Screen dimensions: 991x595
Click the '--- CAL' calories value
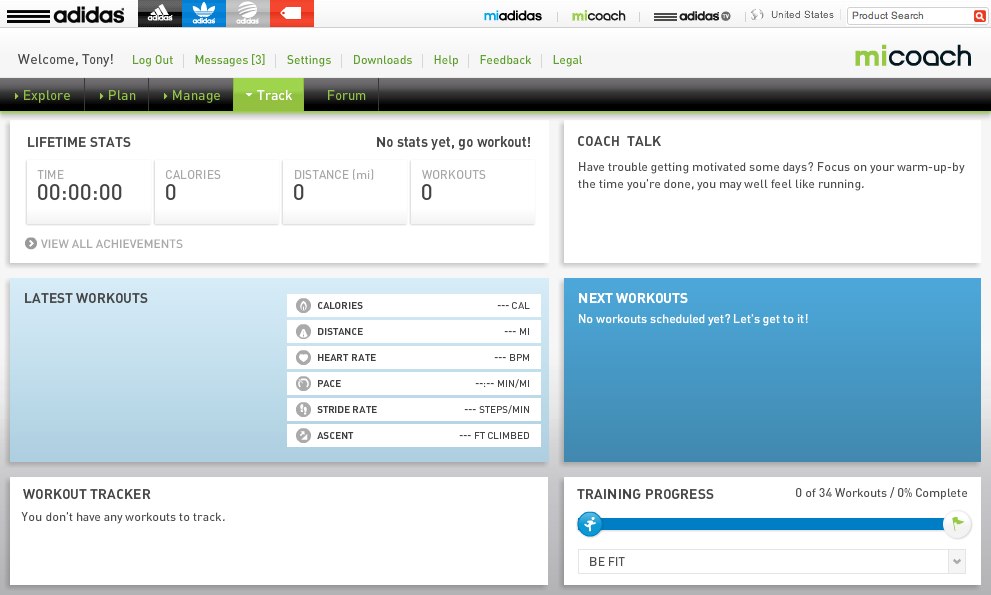(513, 305)
